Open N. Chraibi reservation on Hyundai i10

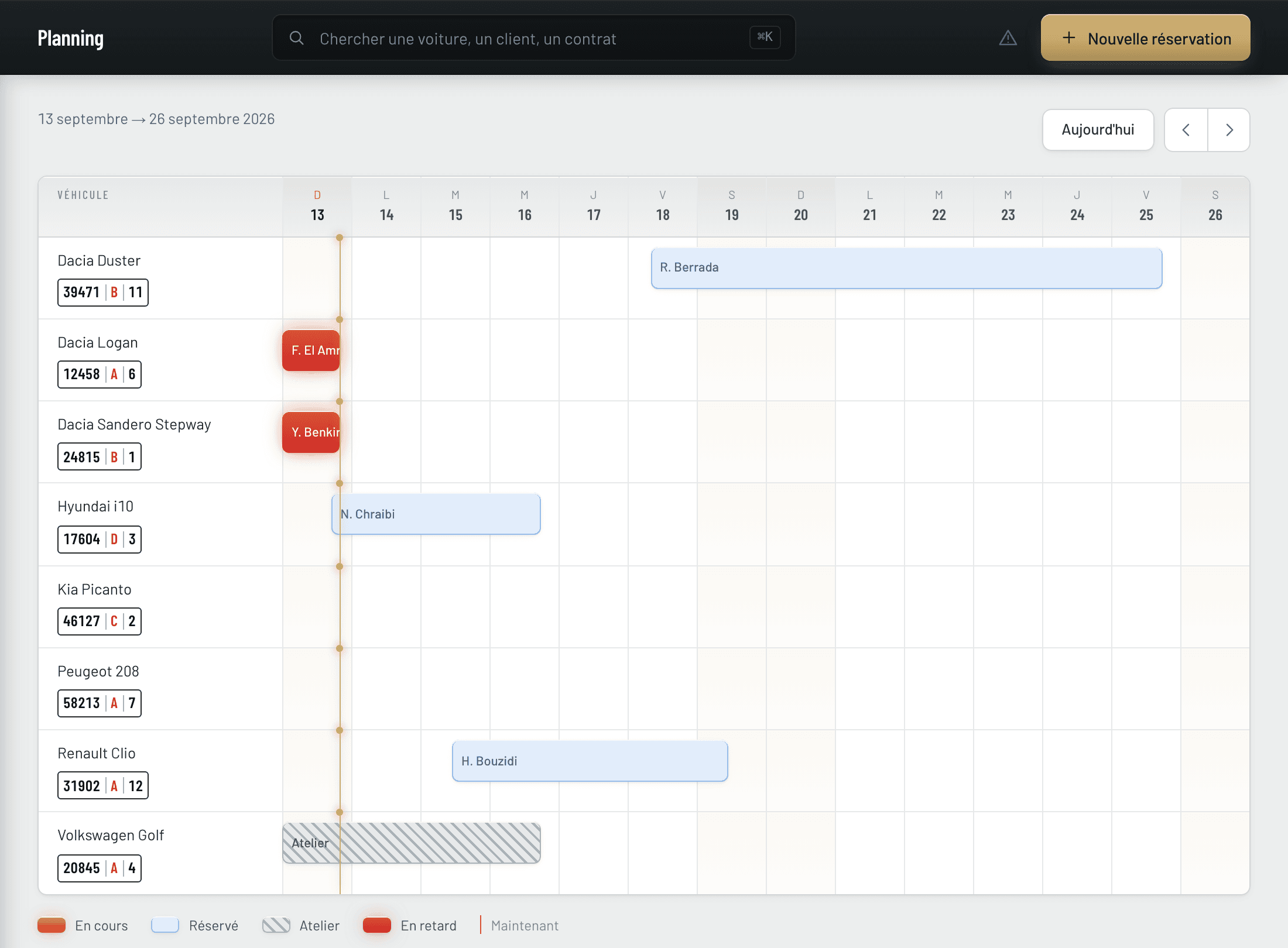pyautogui.click(x=436, y=514)
